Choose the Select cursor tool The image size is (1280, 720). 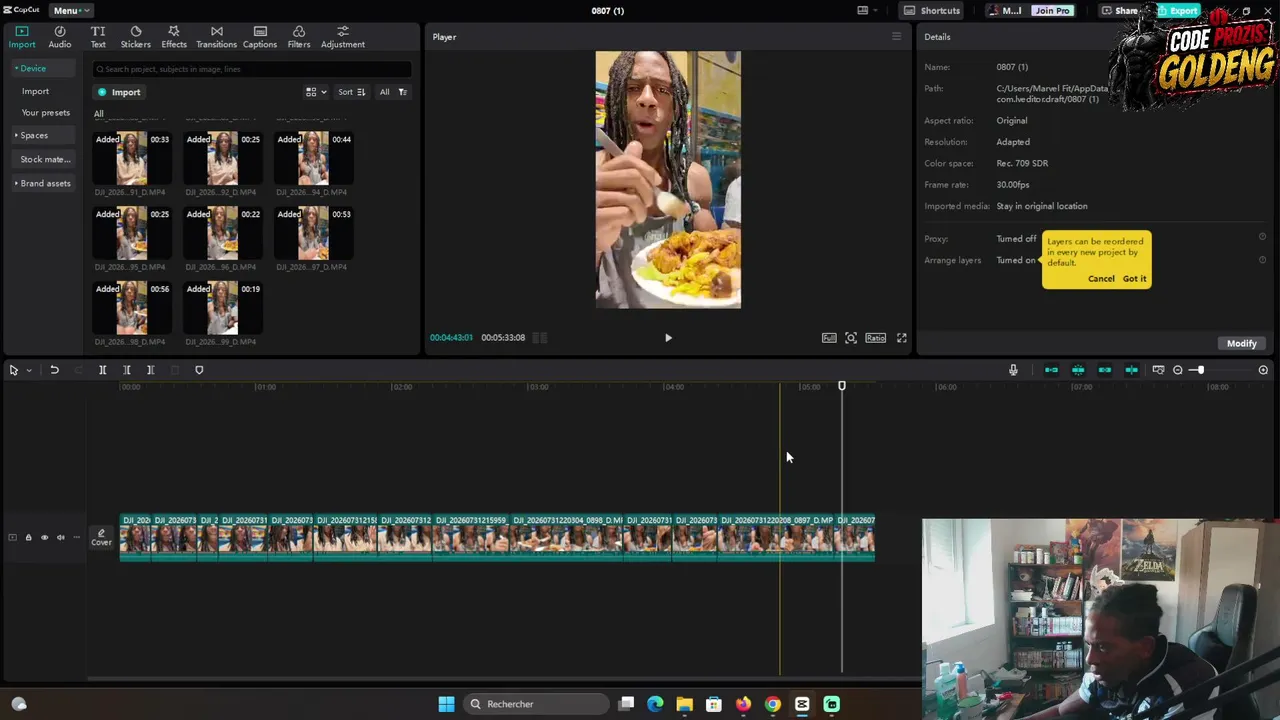tap(14, 370)
